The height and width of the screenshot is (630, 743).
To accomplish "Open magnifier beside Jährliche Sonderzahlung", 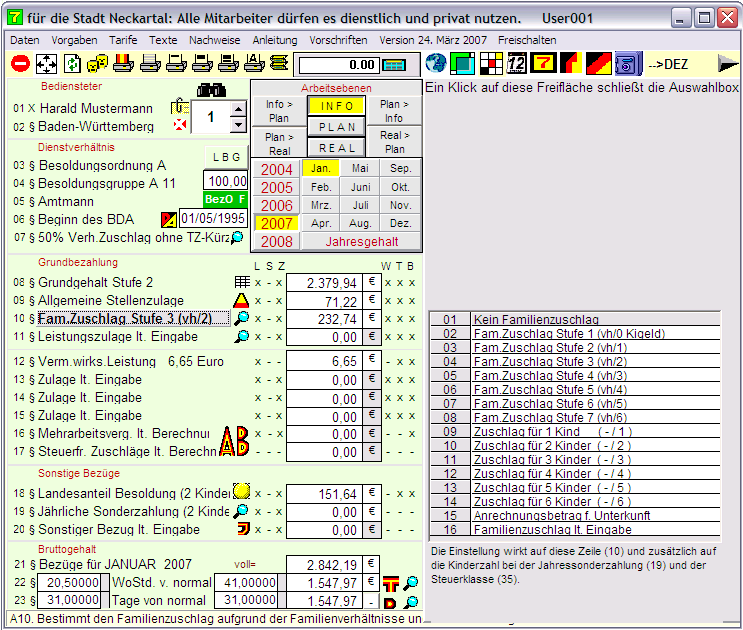I will coord(242,511).
